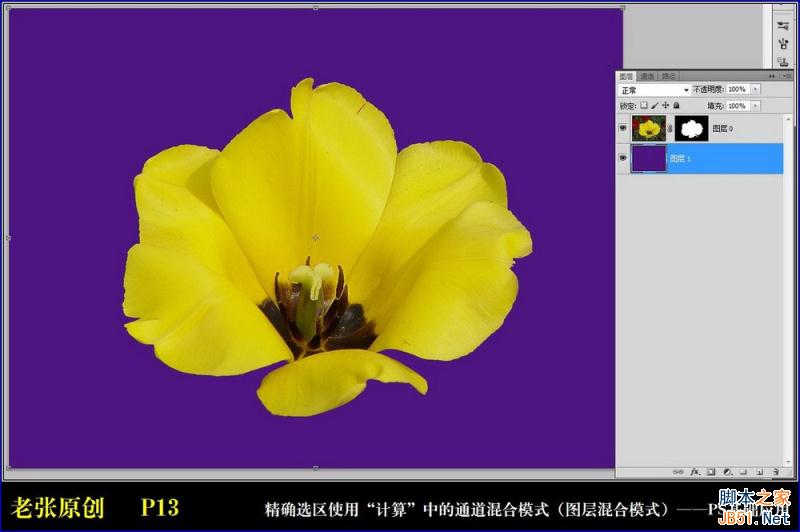The height and width of the screenshot is (532, 800).
Task: Click top-middle transform handle
Action: coord(316,8)
